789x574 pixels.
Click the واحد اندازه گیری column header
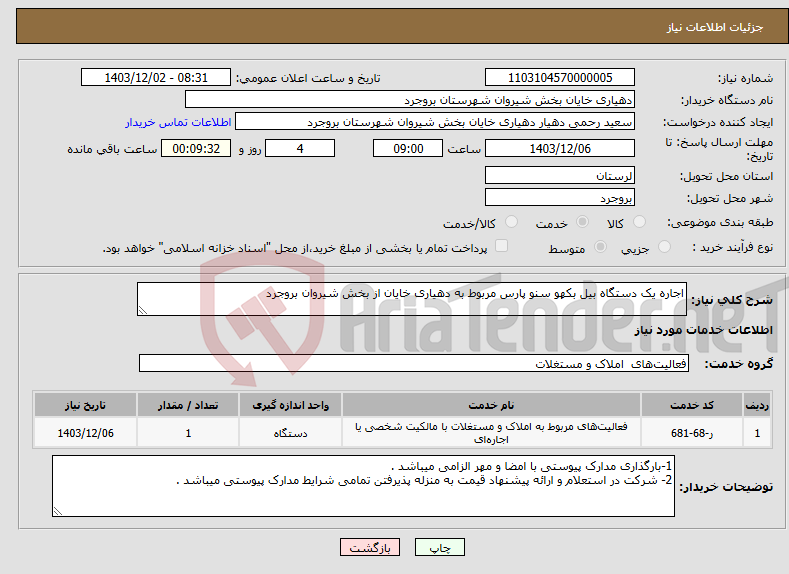click(x=290, y=405)
